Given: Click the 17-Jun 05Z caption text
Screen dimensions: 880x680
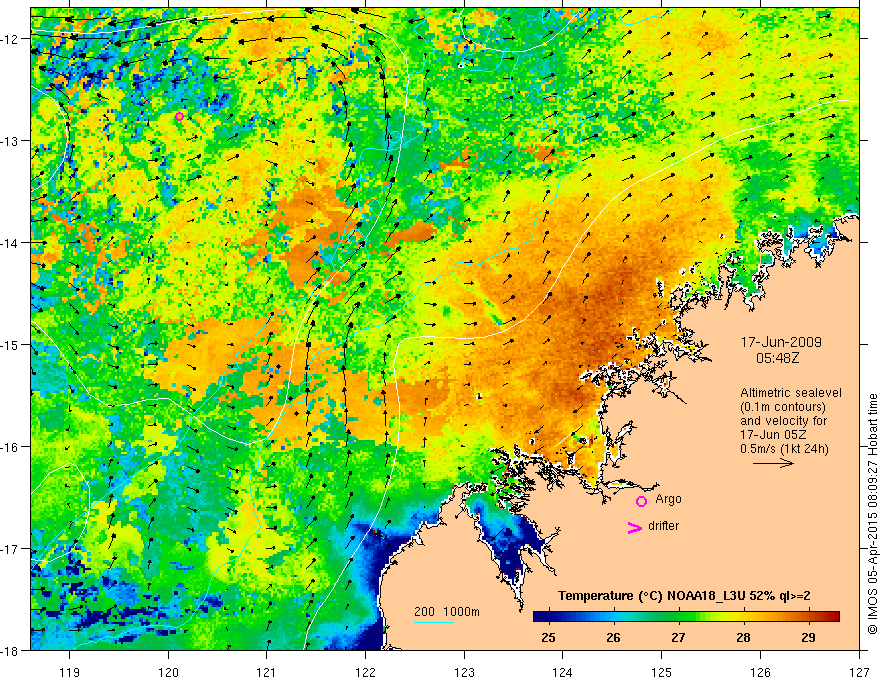Looking at the screenshot, I should click(772, 434).
